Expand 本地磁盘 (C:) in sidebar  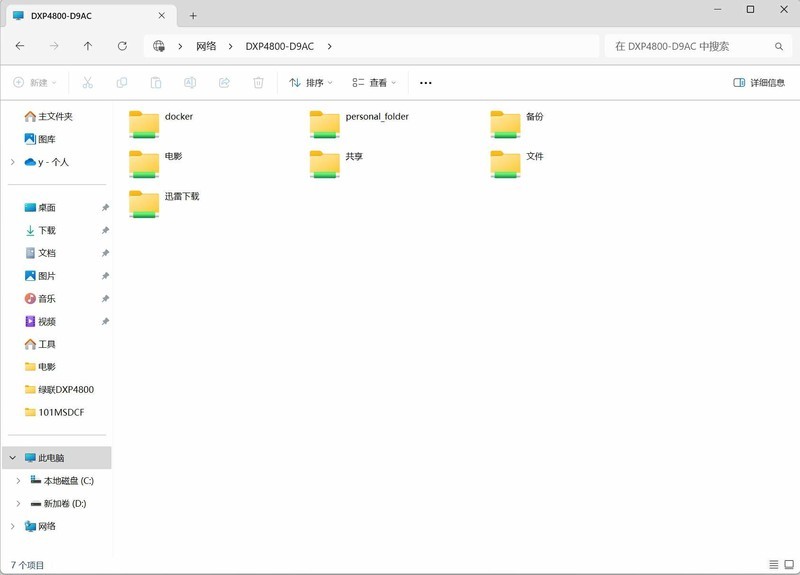pyautogui.click(x=18, y=481)
